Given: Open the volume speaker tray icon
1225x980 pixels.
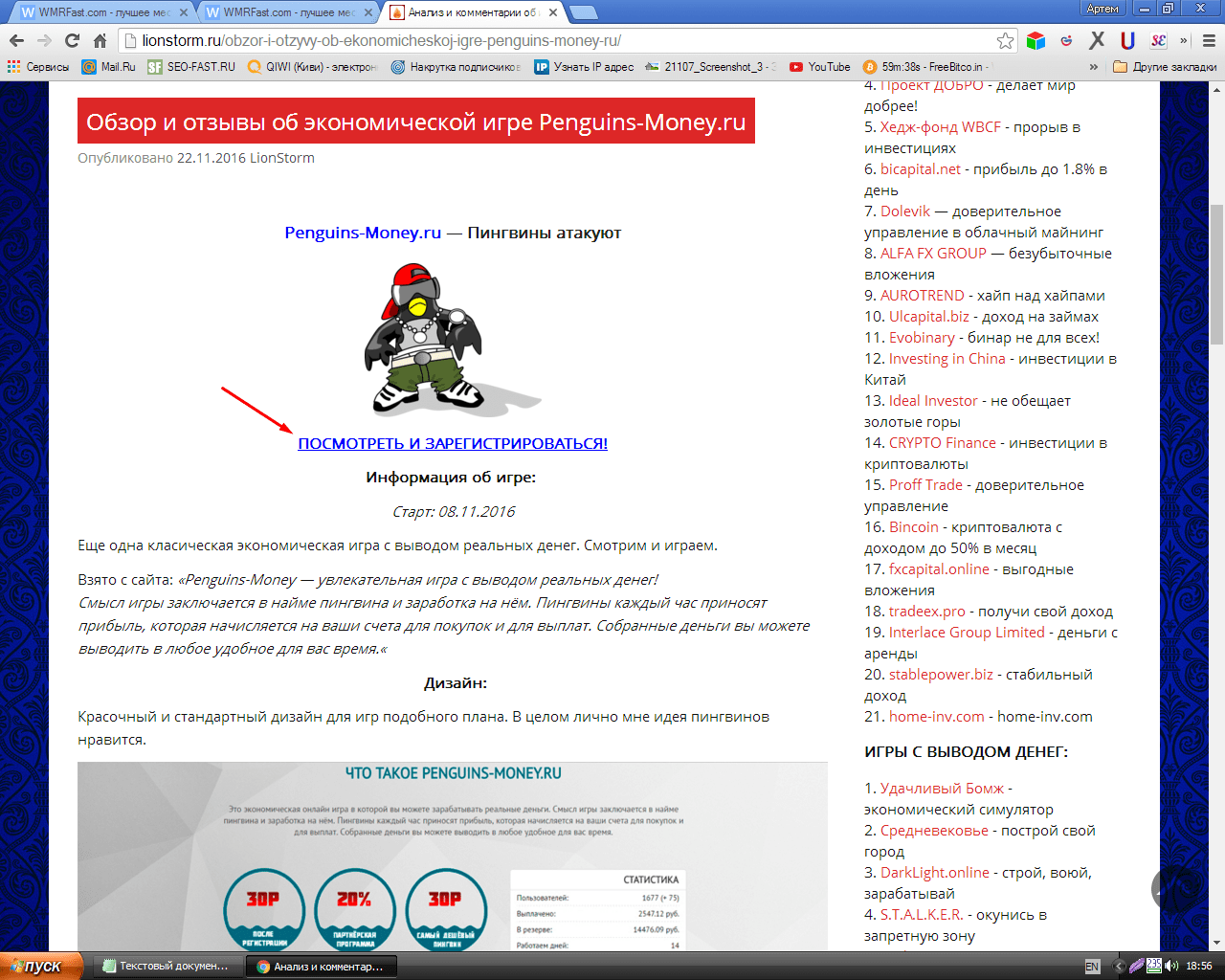Looking at the screenshot, I should click(1172, 966).
